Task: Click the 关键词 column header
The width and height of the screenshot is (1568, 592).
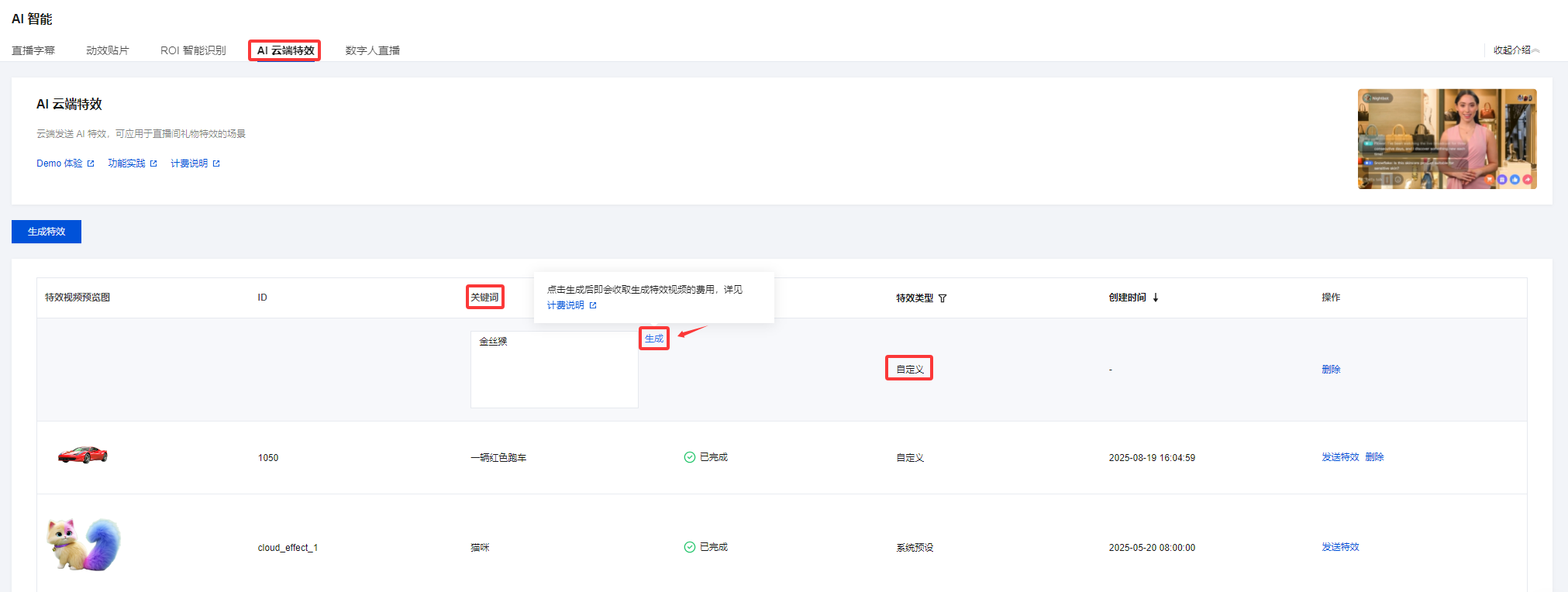Action: click(484, 298)
